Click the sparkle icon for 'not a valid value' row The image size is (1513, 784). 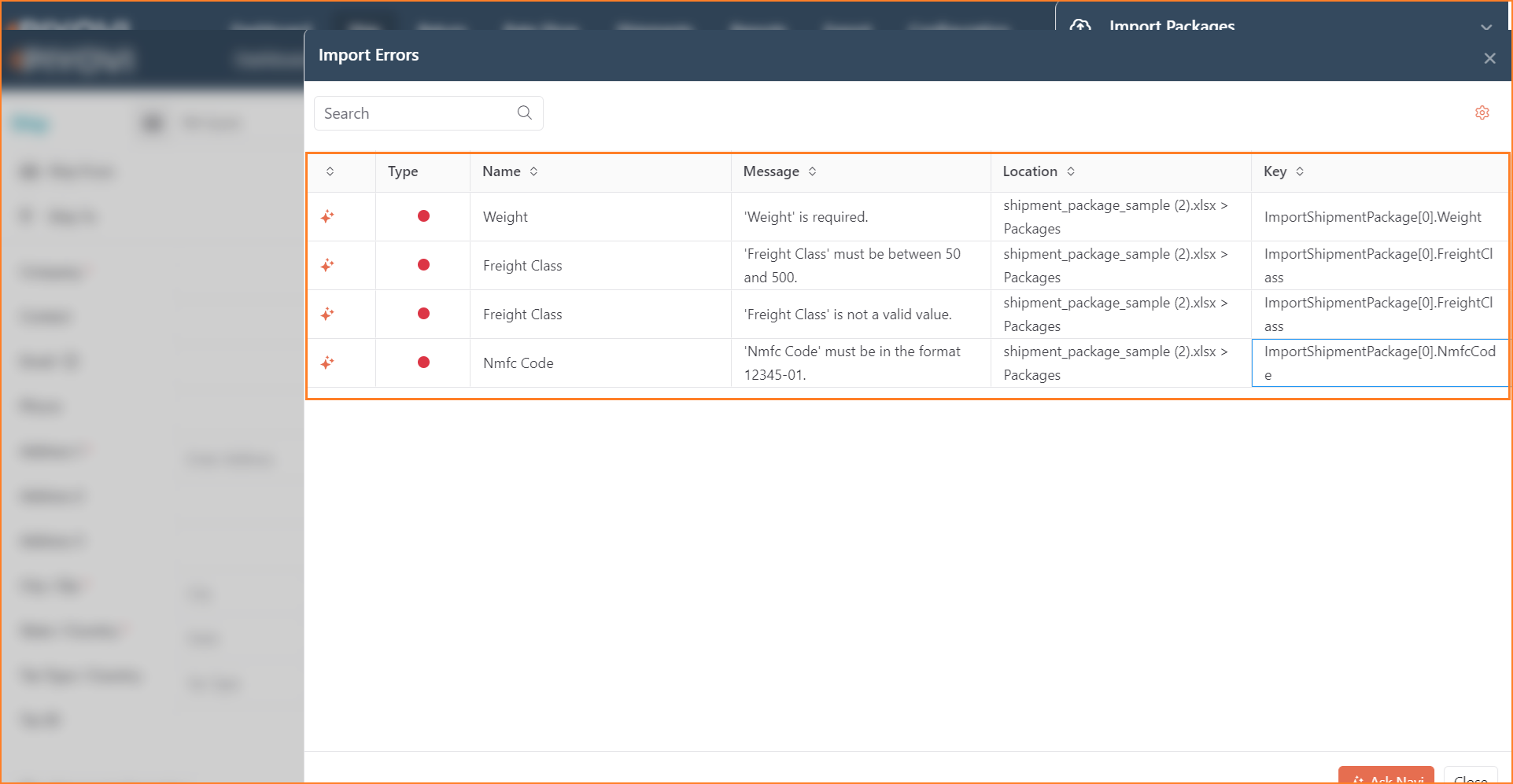[327, 314]
